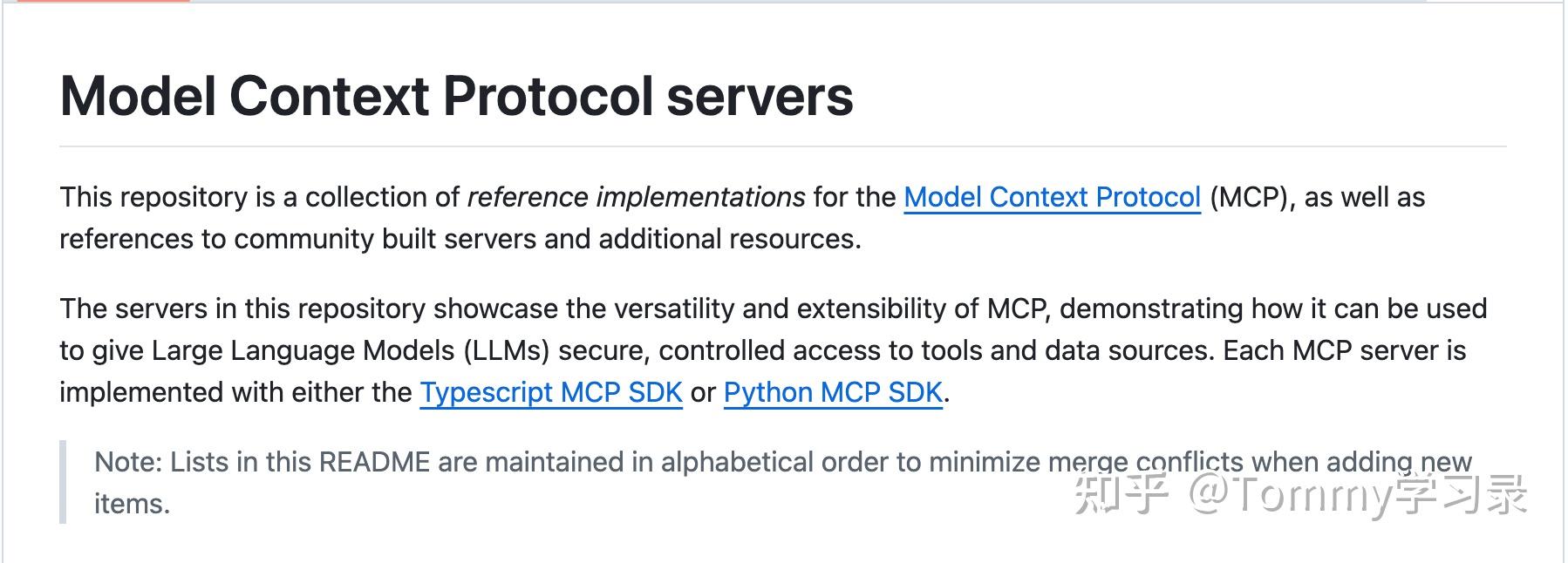1568x563 pixels.
Task: Click the Zhihu watermark logo text
Action: point(1120,494)
